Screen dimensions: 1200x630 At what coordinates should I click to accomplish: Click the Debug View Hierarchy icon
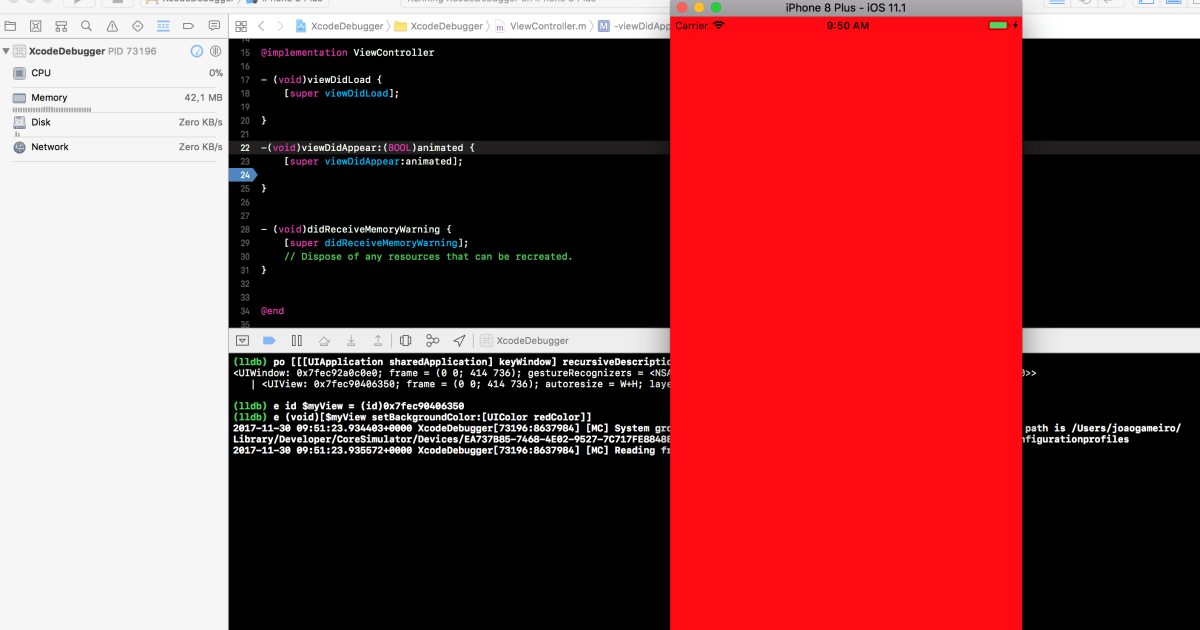click(405, 341)
